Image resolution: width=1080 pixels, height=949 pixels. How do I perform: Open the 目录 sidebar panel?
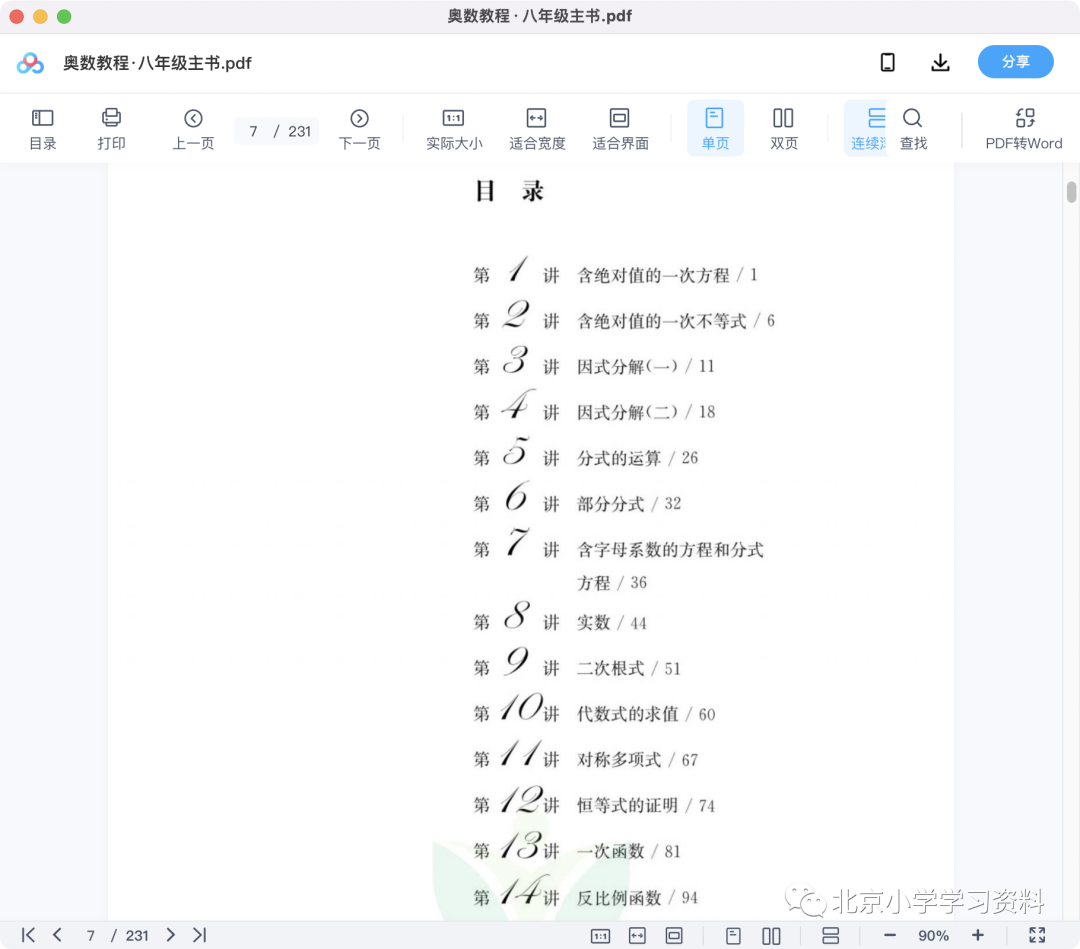(x=43, y=129)
